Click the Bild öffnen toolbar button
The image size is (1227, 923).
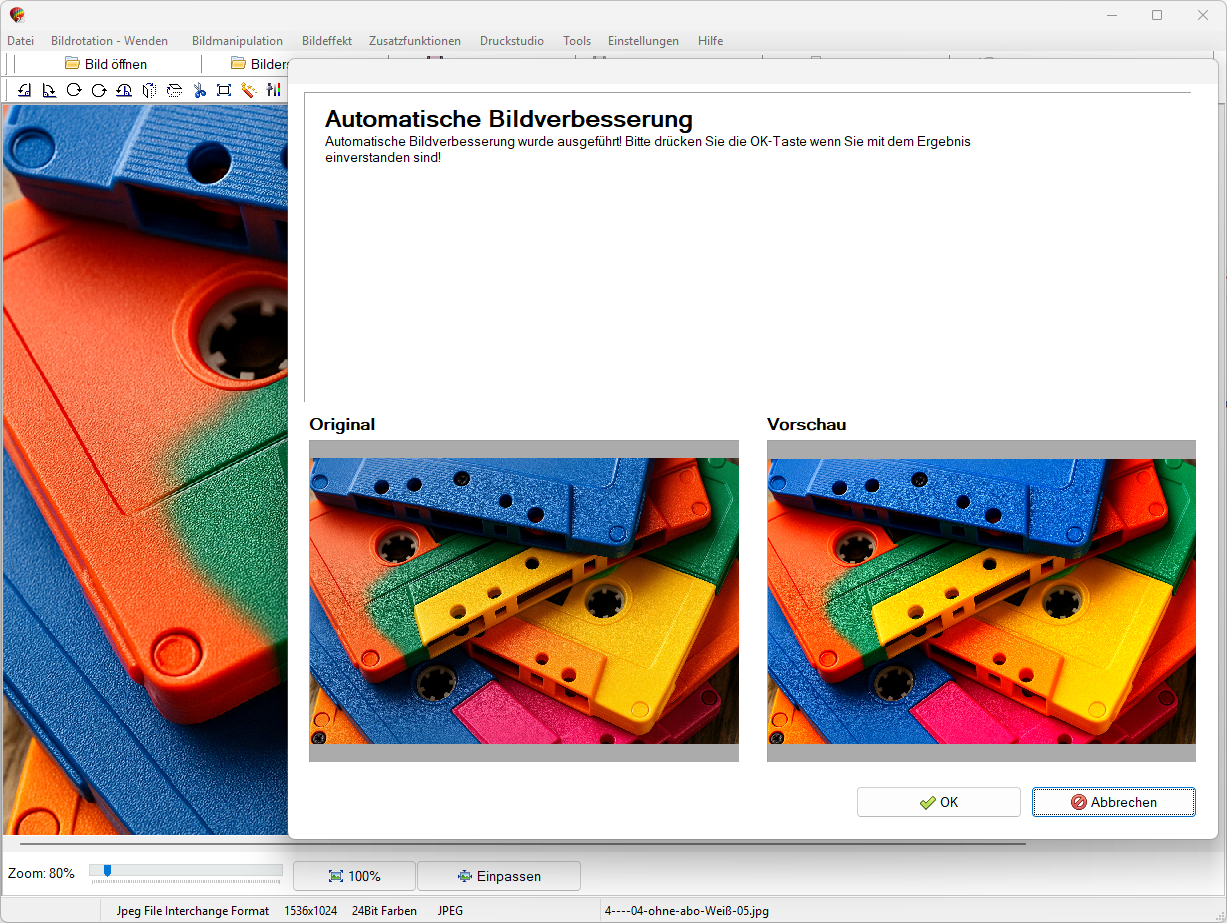tap(106, 64)
